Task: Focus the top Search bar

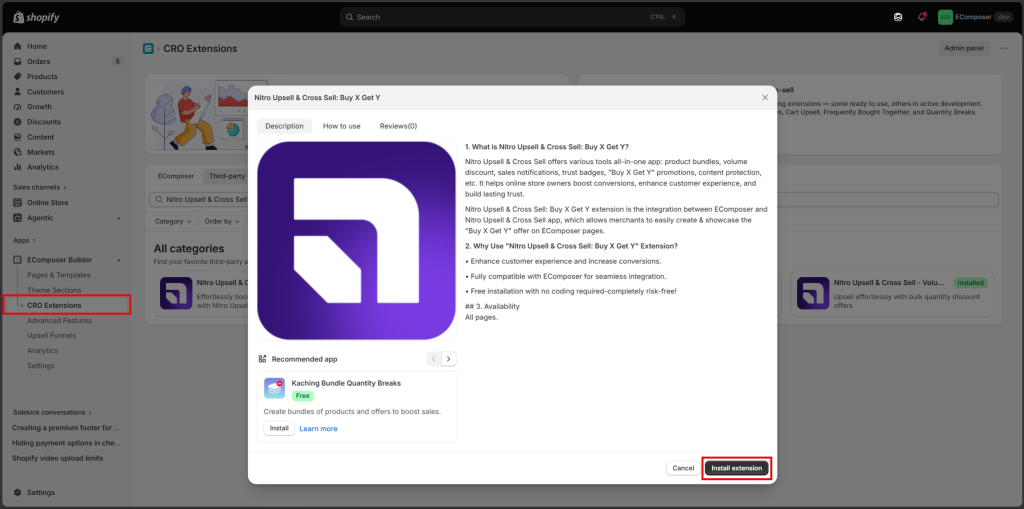Action: tap(512, 17)
